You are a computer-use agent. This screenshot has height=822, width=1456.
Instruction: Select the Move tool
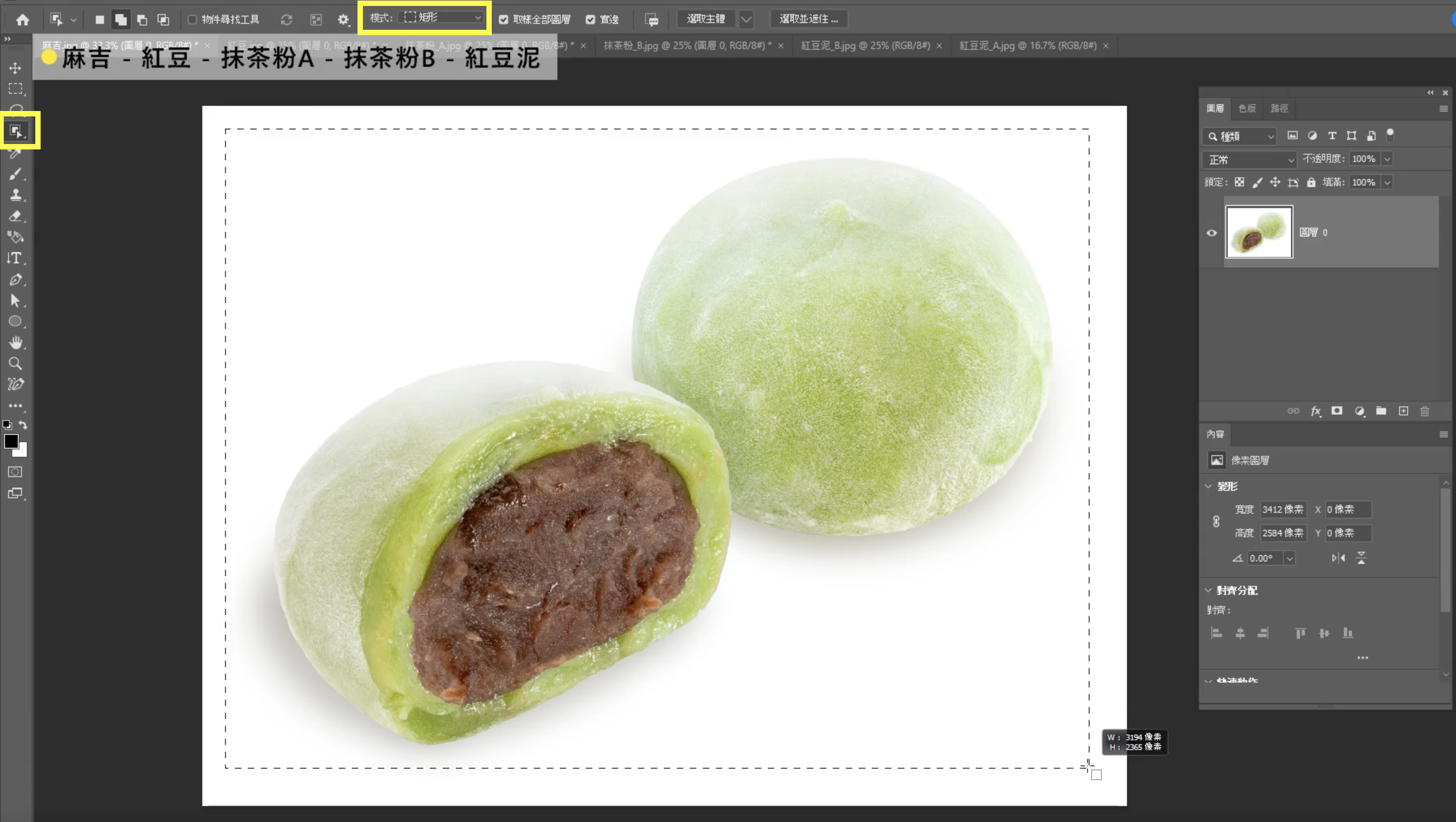(x=15, y=68)
